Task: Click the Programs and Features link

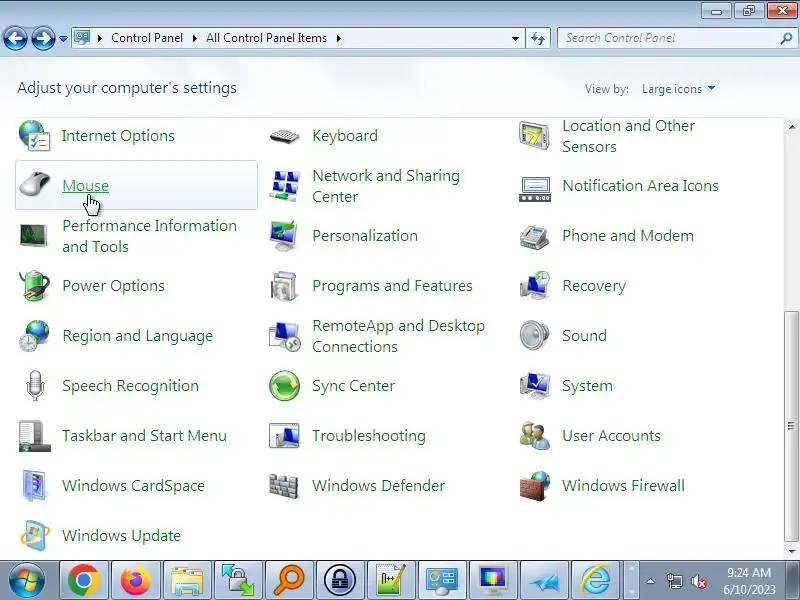Action: pos(392,286)
